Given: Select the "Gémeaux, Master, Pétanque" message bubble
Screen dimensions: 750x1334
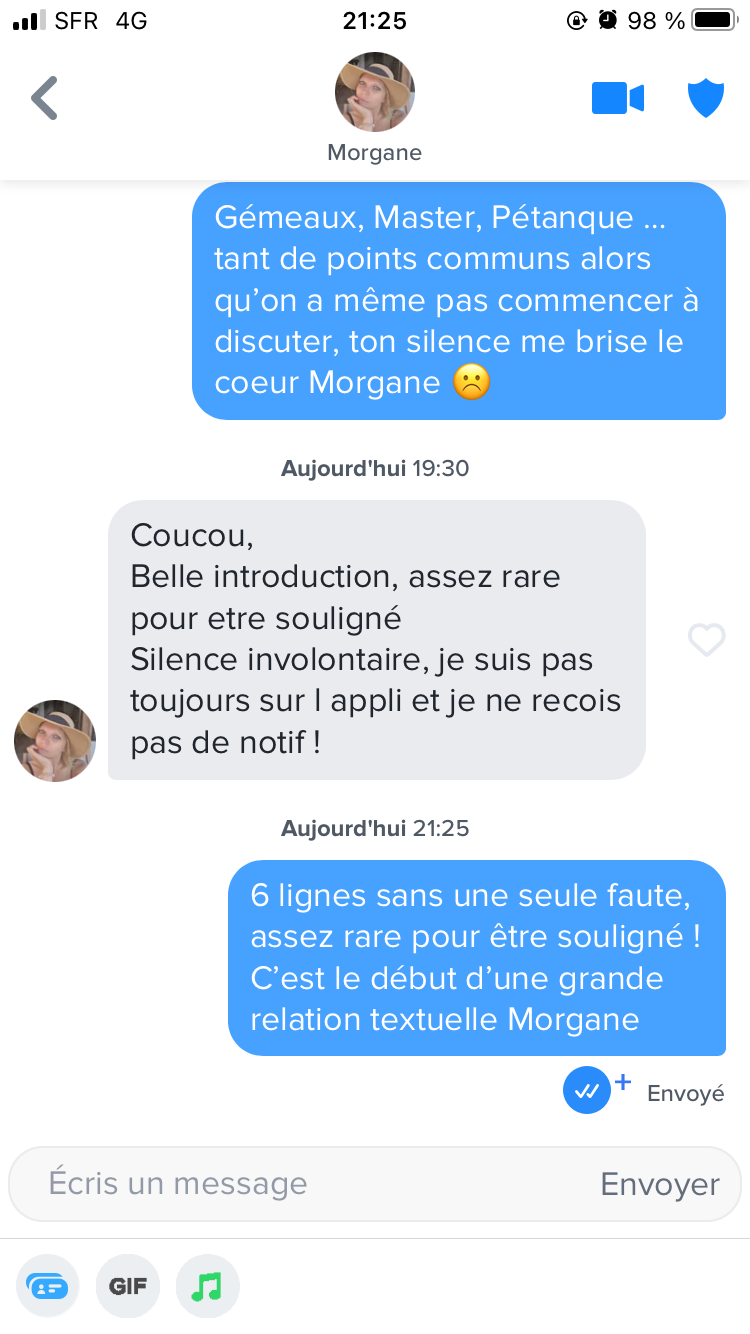Looking at the screenshot, I should [459, 300].
